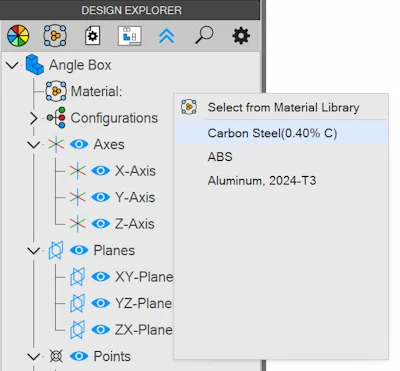
Task: Collapse the Points node
Action: coord(34,357)
